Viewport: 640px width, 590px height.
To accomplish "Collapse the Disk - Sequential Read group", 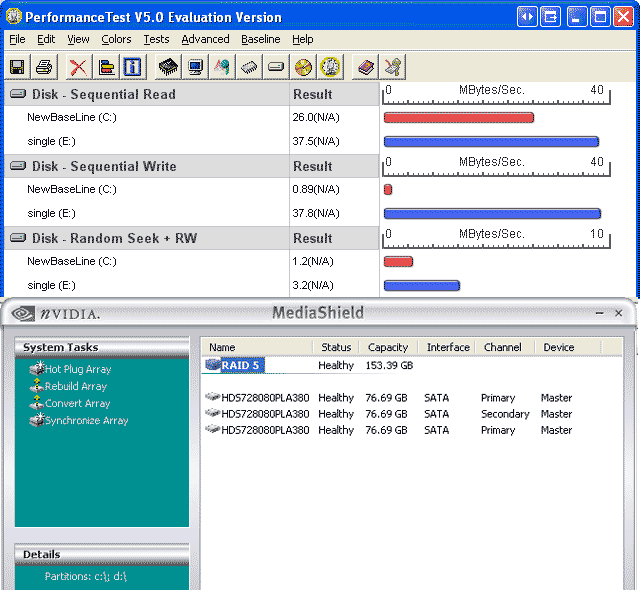I will 18,94.
